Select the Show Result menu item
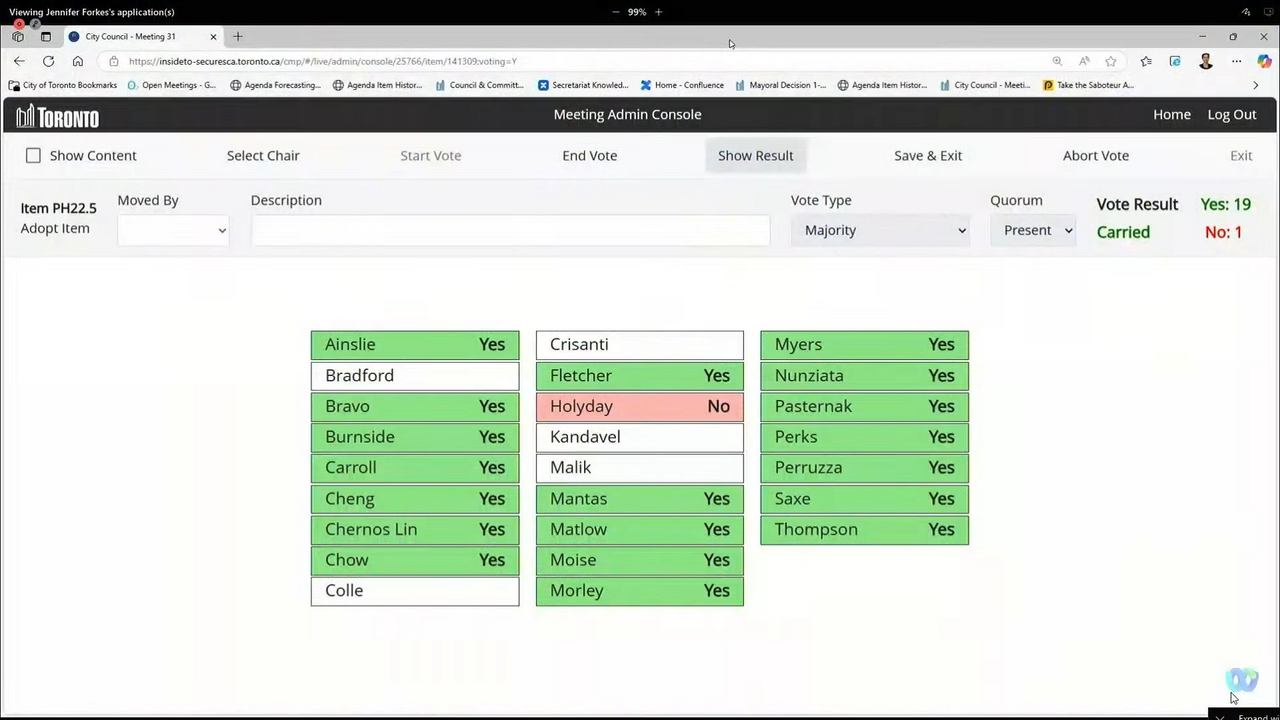 pyautogui.click(x=755, y=155)
